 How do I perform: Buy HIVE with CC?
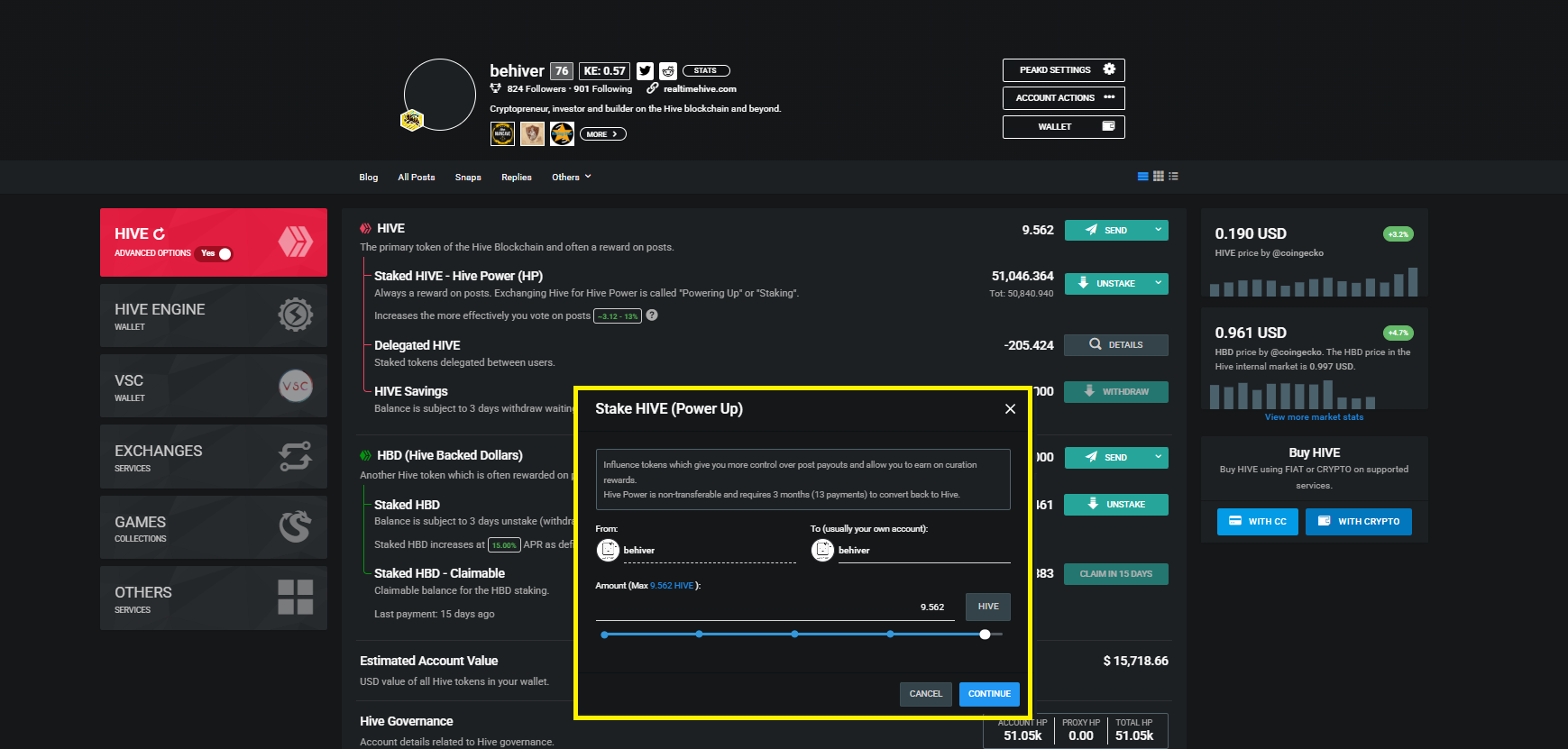pos(1258,522)
